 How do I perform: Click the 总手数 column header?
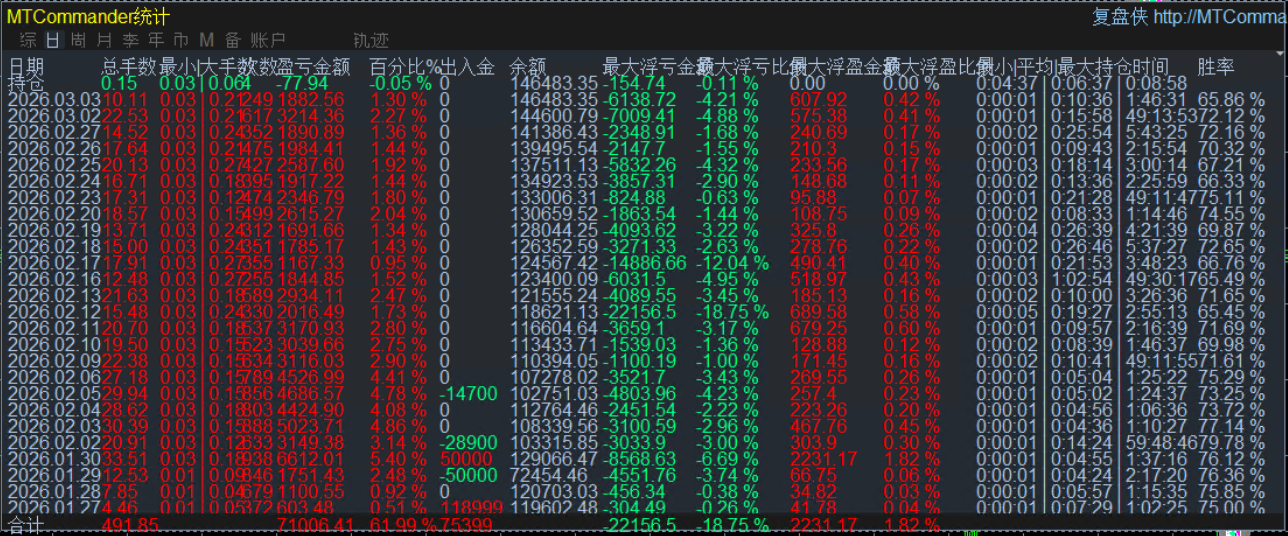(x=129, y=67)
